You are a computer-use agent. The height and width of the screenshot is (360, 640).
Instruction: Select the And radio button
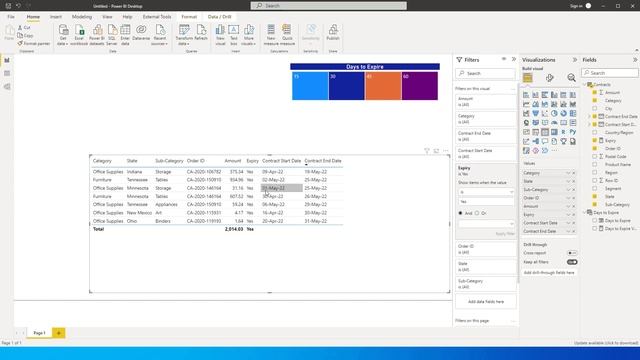pos(460,213)
